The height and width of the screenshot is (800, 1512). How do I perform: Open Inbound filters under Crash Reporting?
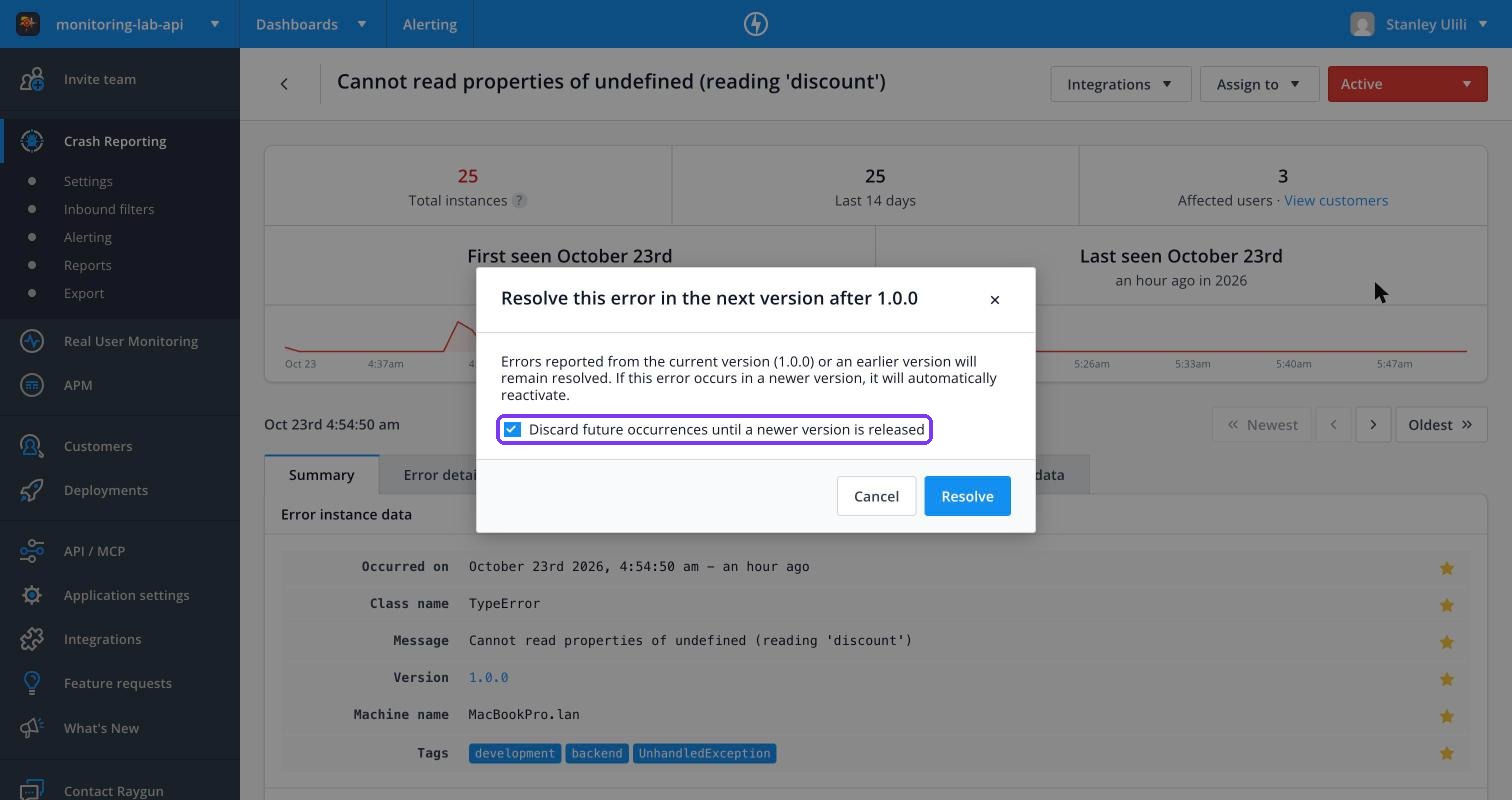109,209
